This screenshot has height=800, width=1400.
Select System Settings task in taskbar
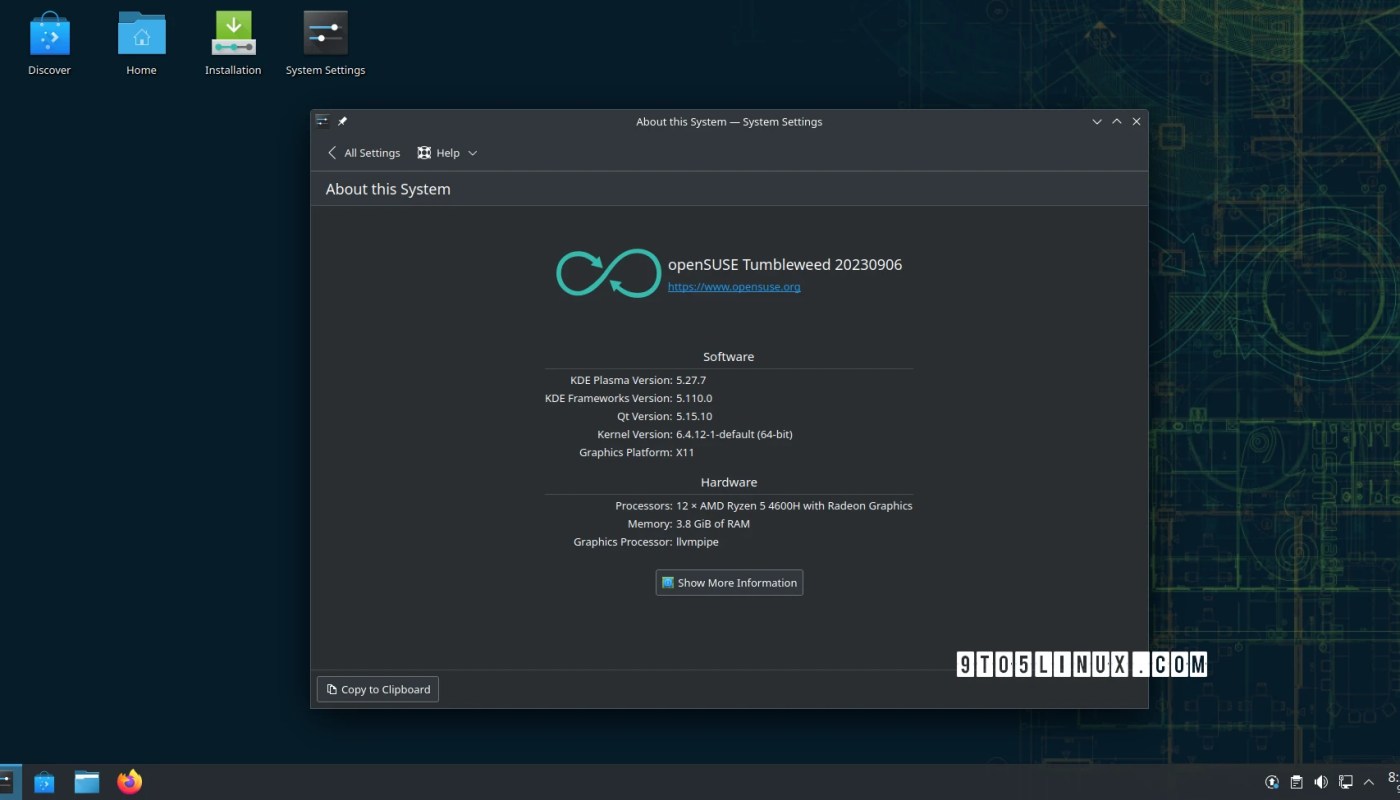pyautogui.click(x=8, y=782)
